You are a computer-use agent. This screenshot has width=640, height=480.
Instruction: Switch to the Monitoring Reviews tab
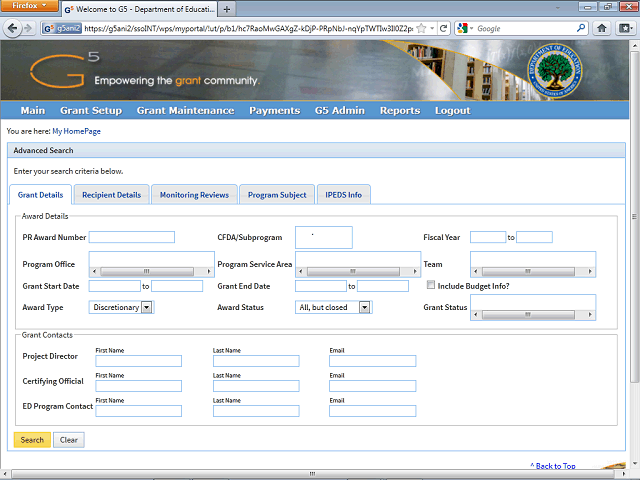194,195
